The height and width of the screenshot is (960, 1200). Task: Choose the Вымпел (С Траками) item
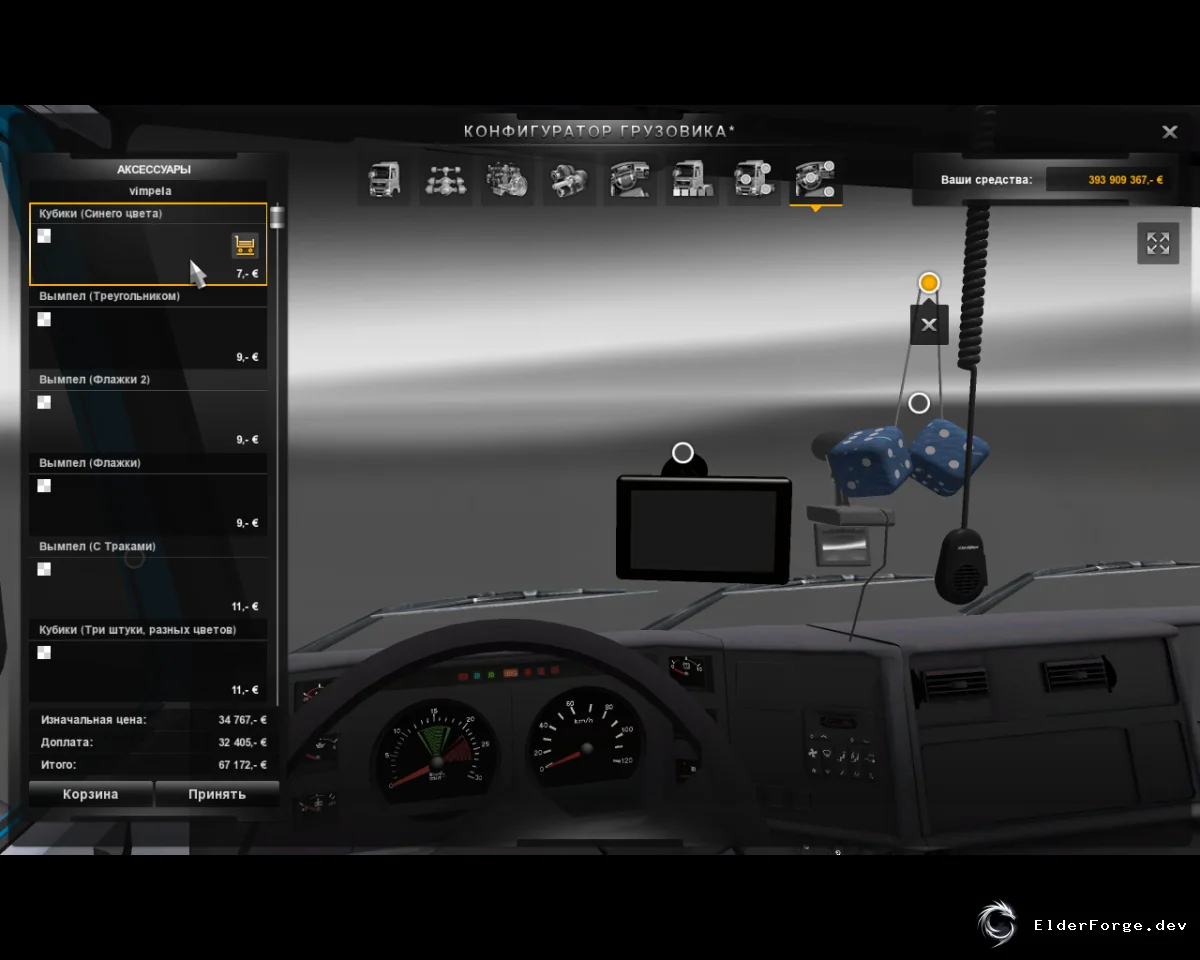148,577
